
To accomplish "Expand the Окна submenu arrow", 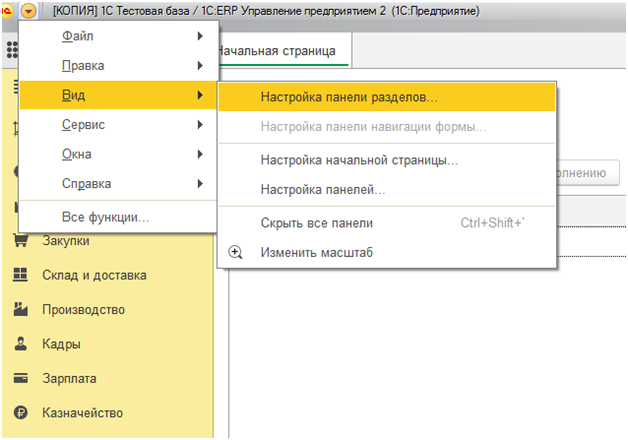I will 200,154.
